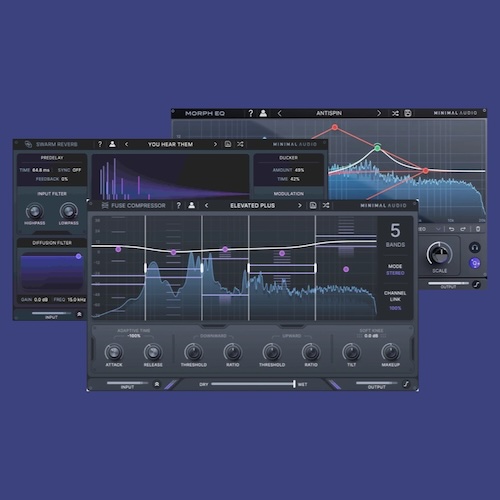This screenshot has height=500, width=500.
Task: Open help in Swarm Reverb
Action: click(x=100, y=144)
